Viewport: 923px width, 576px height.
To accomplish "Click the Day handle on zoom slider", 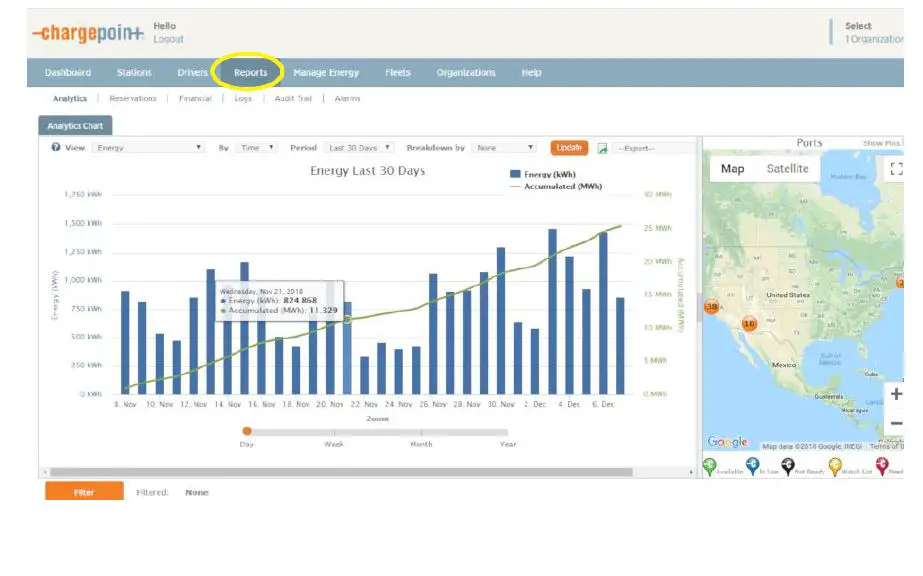I will (247, 432).
